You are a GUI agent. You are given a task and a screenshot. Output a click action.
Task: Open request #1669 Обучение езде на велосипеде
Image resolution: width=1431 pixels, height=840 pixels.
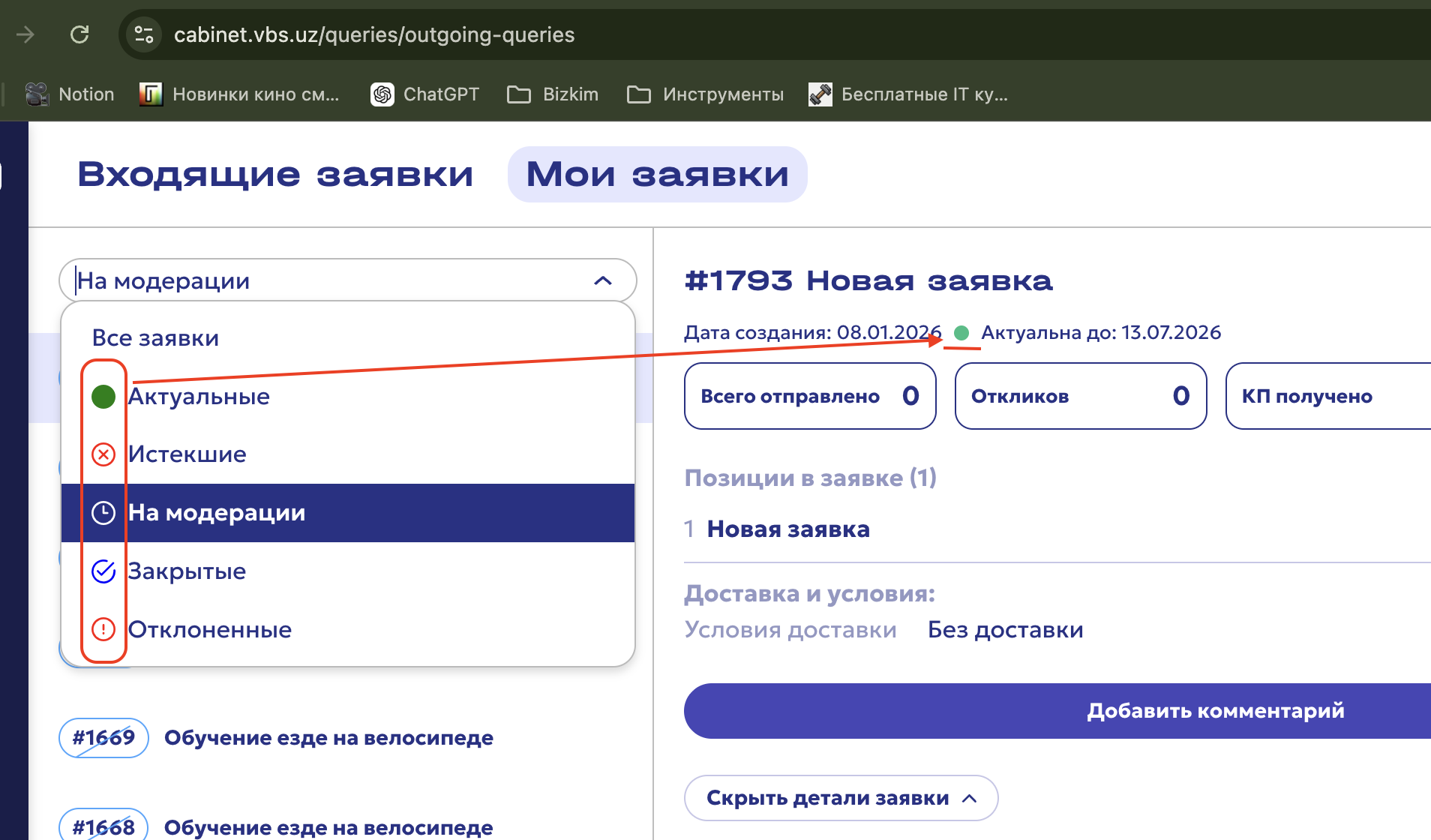click(328, 738)
